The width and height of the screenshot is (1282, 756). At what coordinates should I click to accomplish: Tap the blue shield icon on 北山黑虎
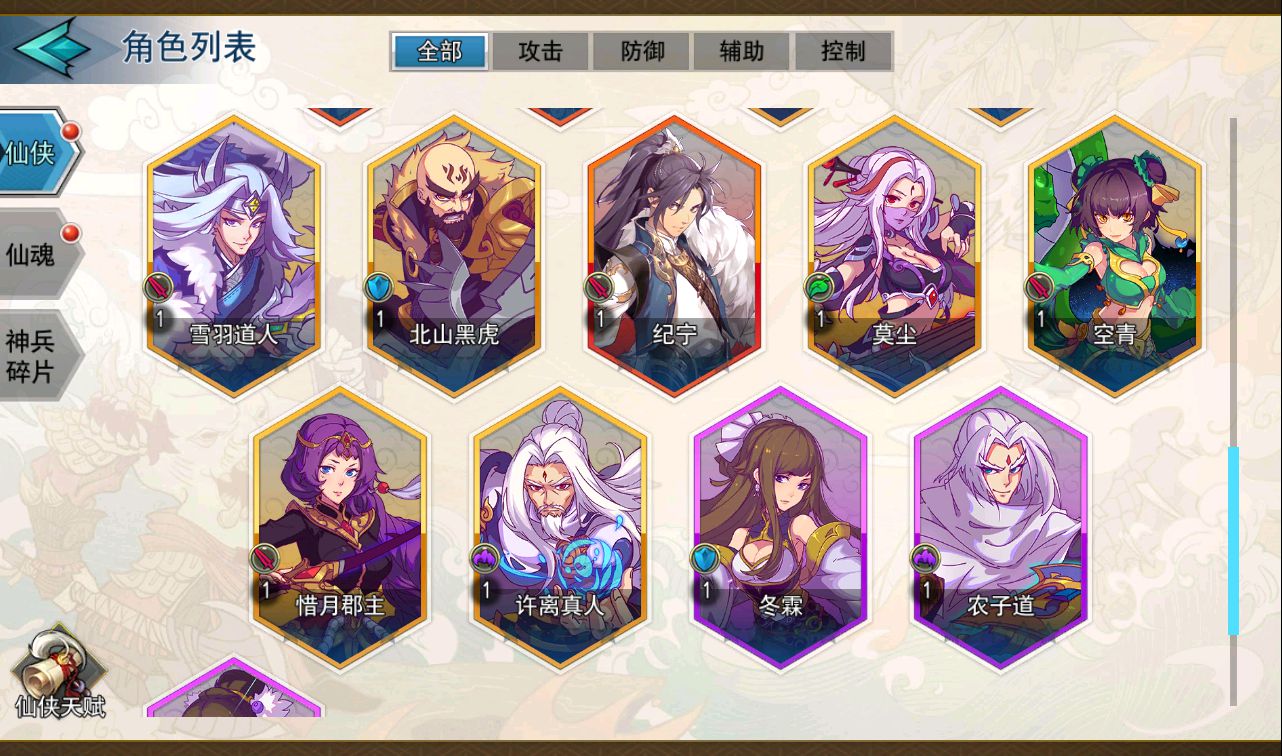pyautogui.click(x=378, y=288)
